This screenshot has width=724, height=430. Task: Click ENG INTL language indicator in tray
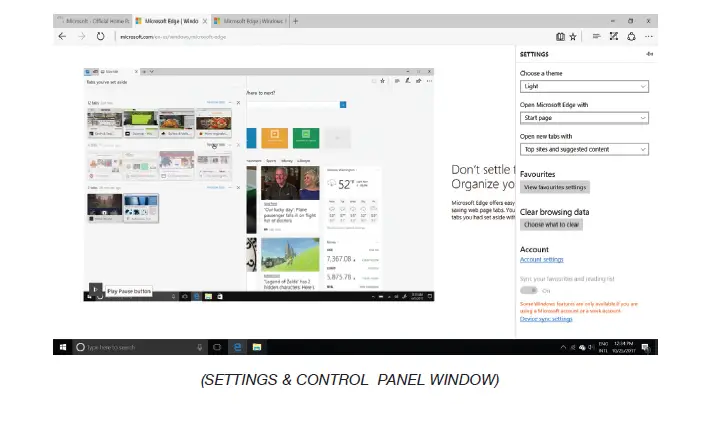tap(603, 347)
